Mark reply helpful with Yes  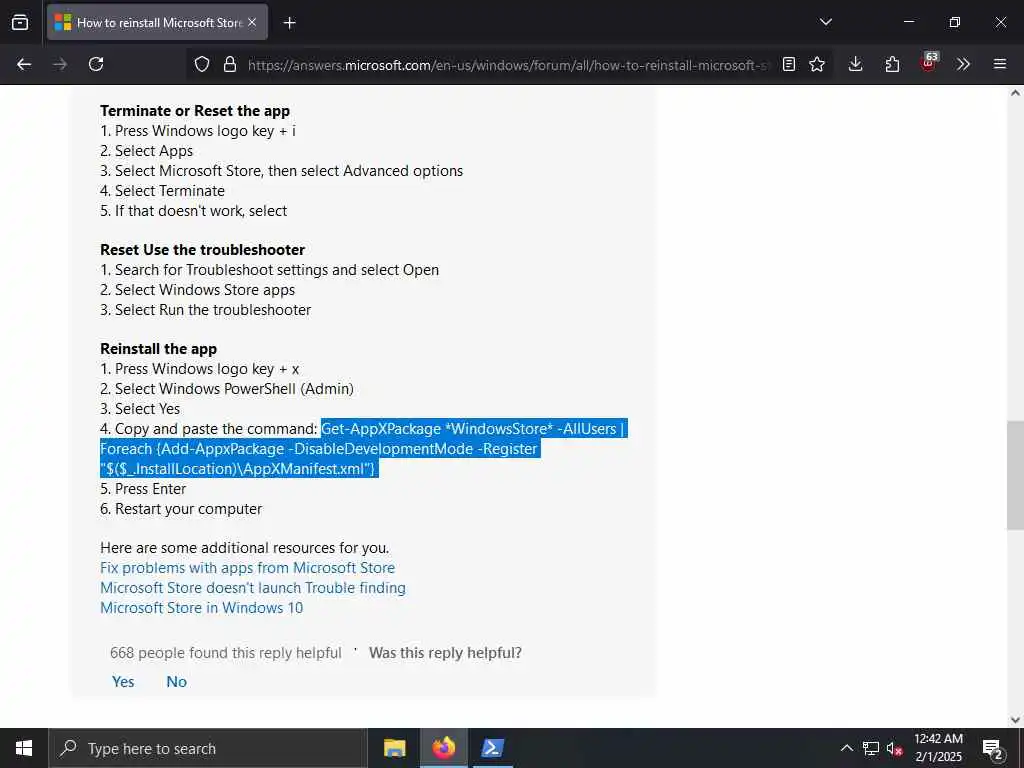tap(123, 681)
